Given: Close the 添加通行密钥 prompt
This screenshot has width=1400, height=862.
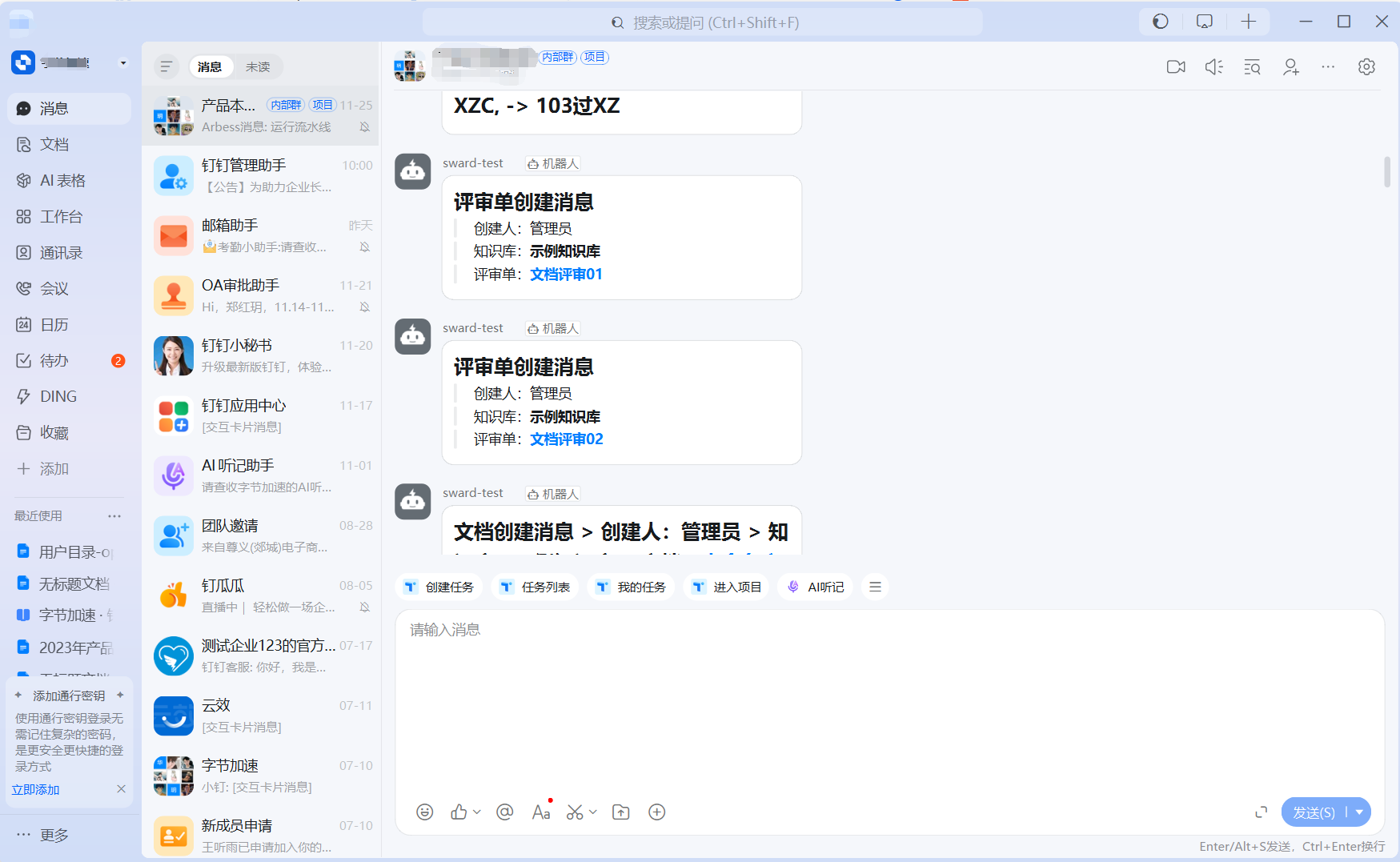Looking at the screenshot, I should tap(121, 789).
